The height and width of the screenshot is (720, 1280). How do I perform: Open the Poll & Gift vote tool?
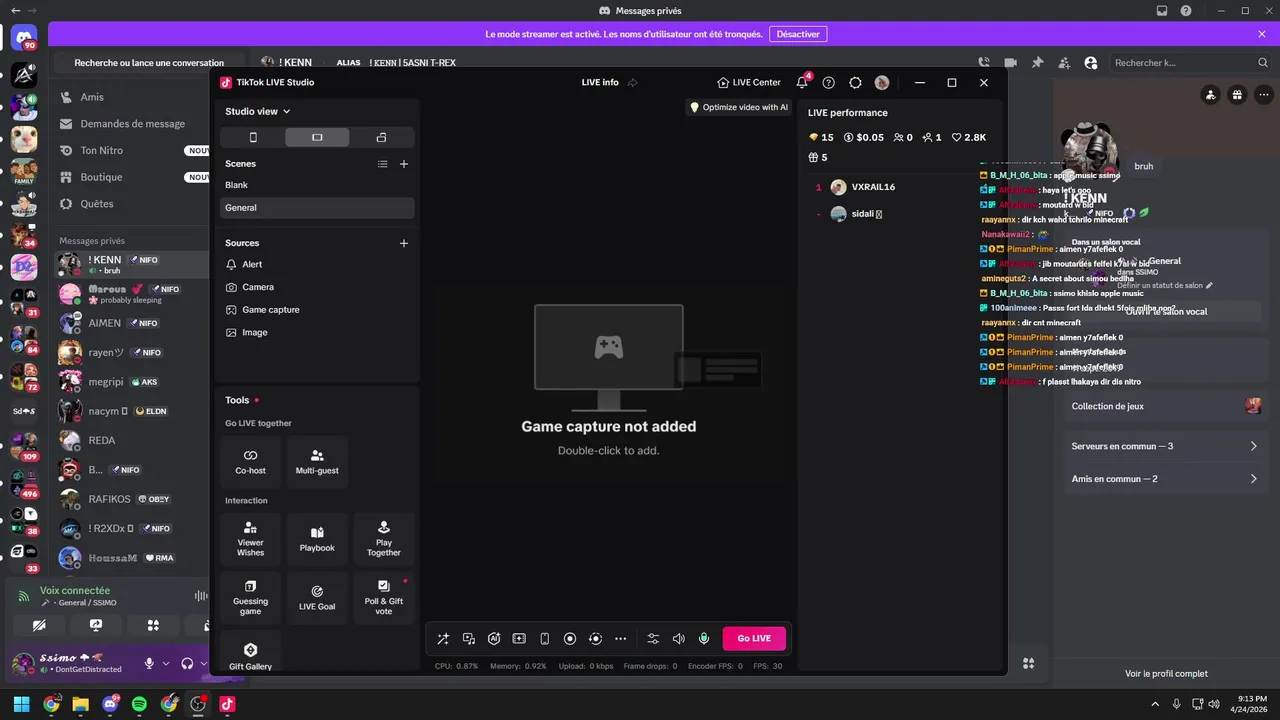(x=383, y=598)
